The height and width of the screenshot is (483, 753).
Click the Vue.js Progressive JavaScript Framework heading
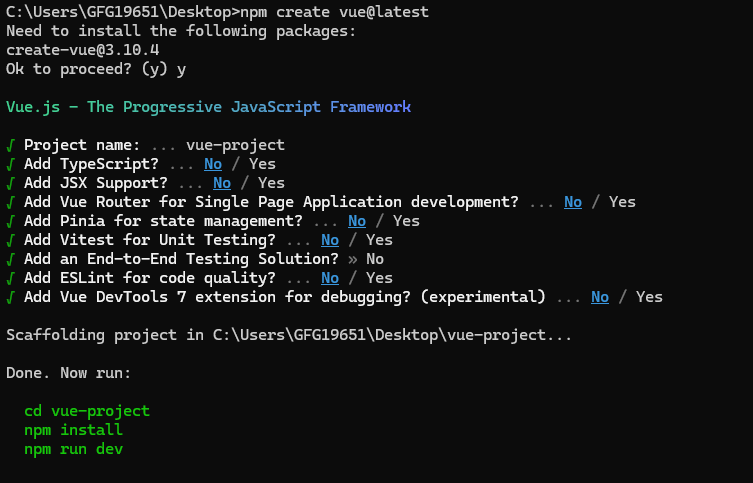pos(208,107)
